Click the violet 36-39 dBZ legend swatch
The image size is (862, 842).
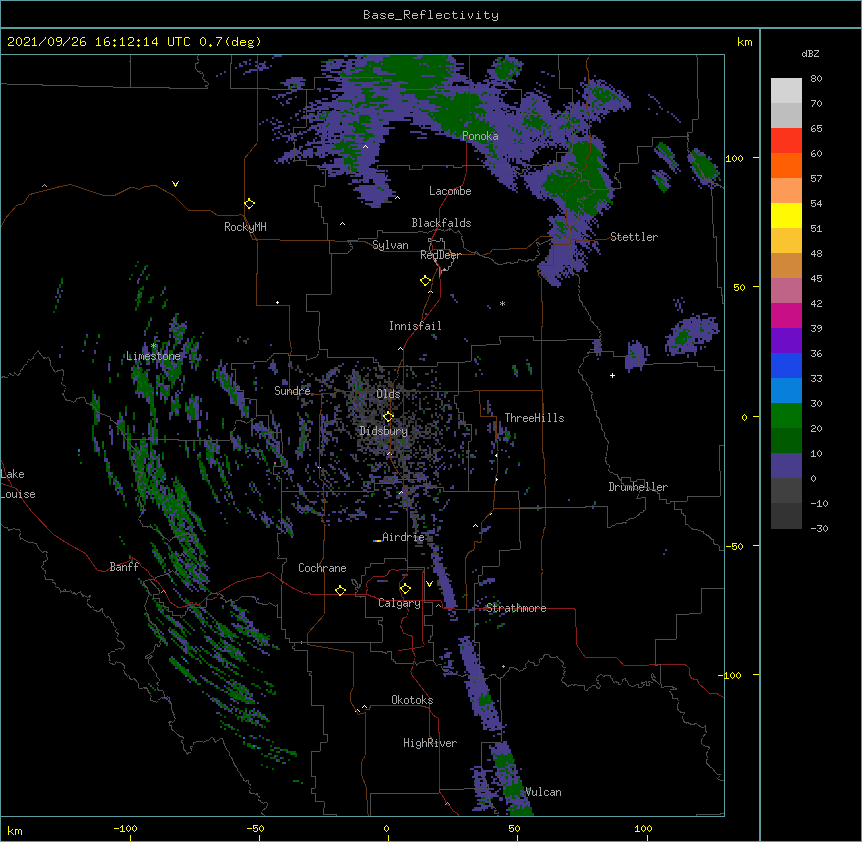786,340
